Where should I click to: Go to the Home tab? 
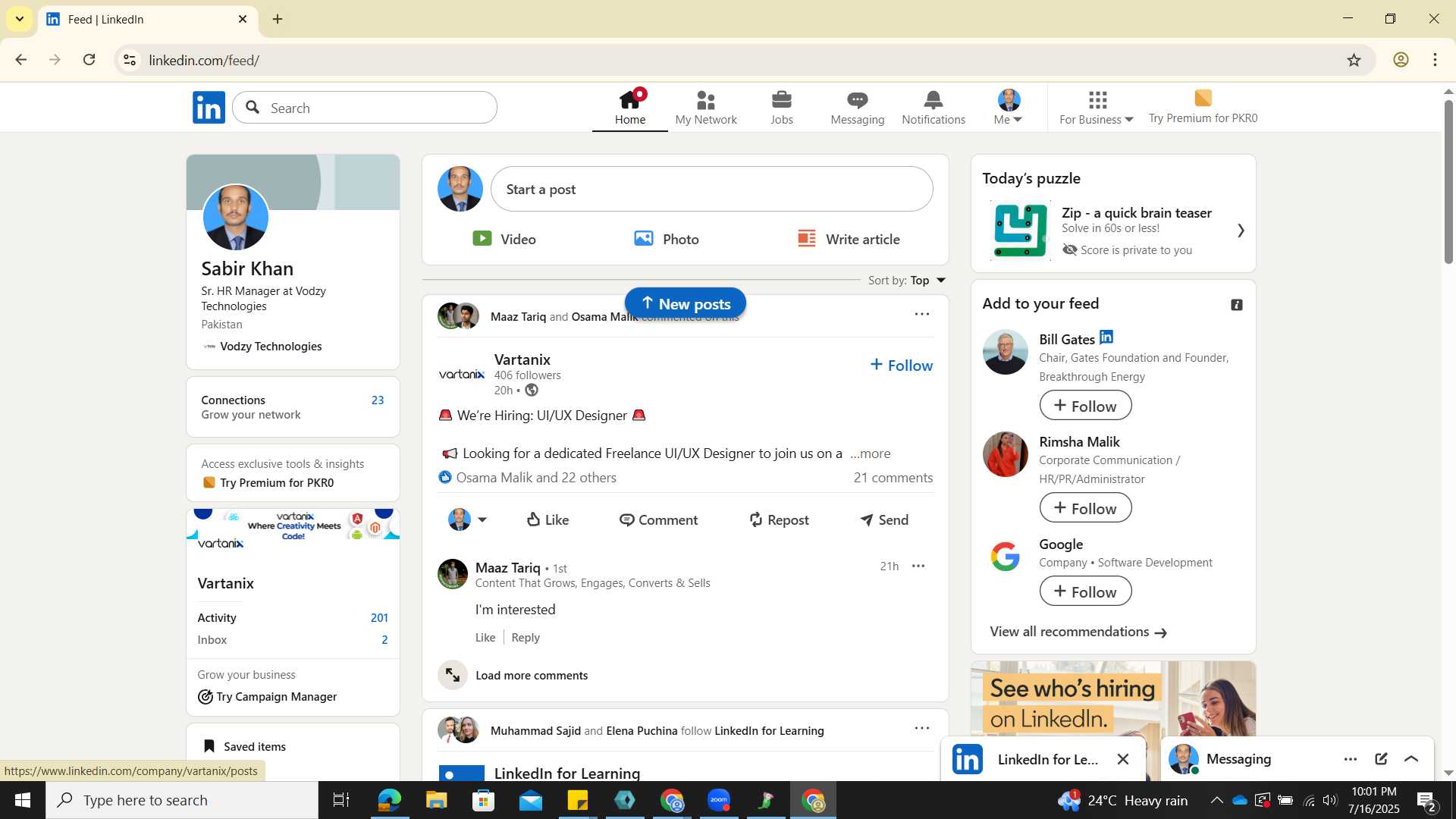630,108
